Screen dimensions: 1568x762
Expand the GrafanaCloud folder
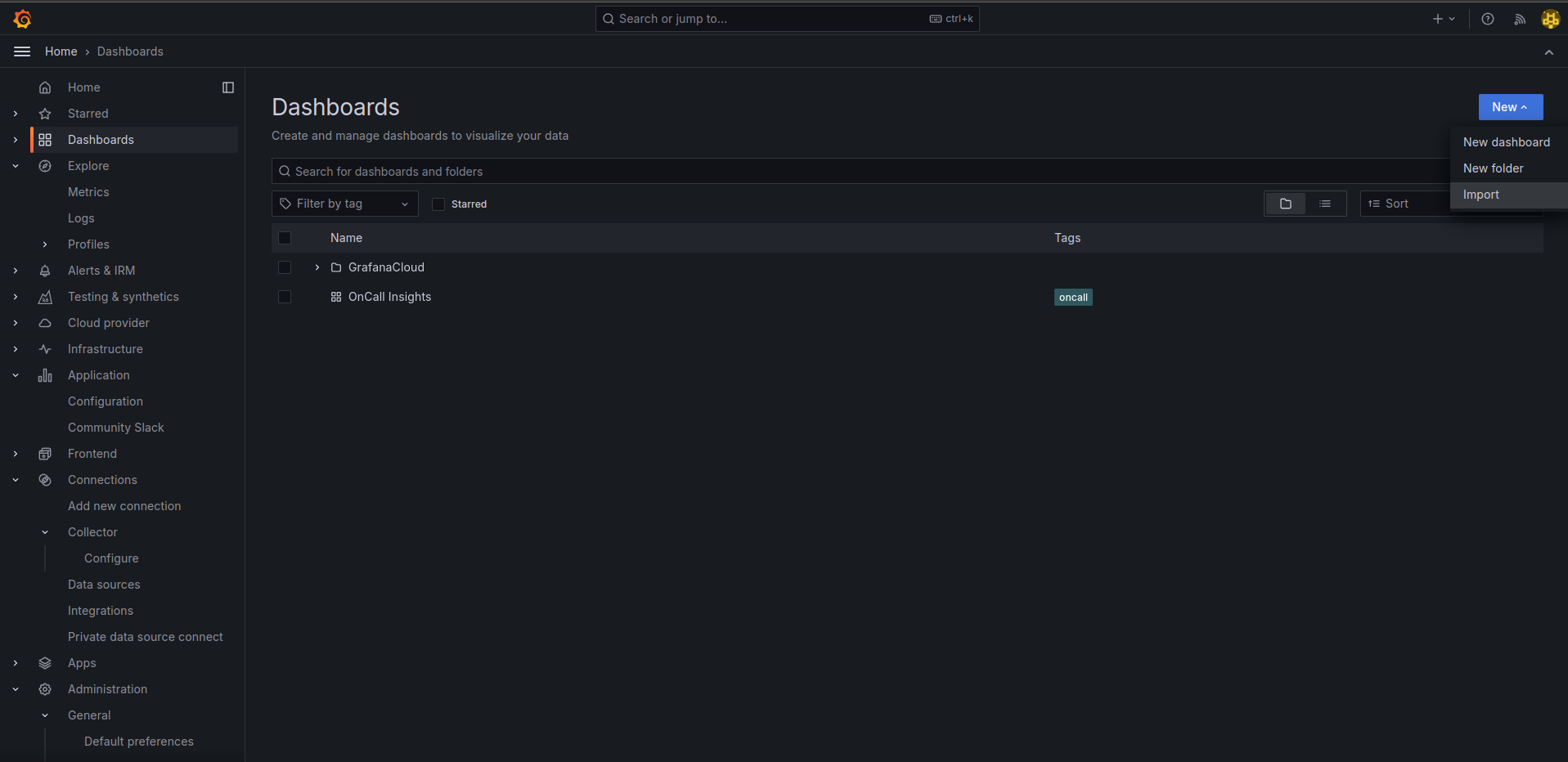pyautogui.click(x=317, y=267)
